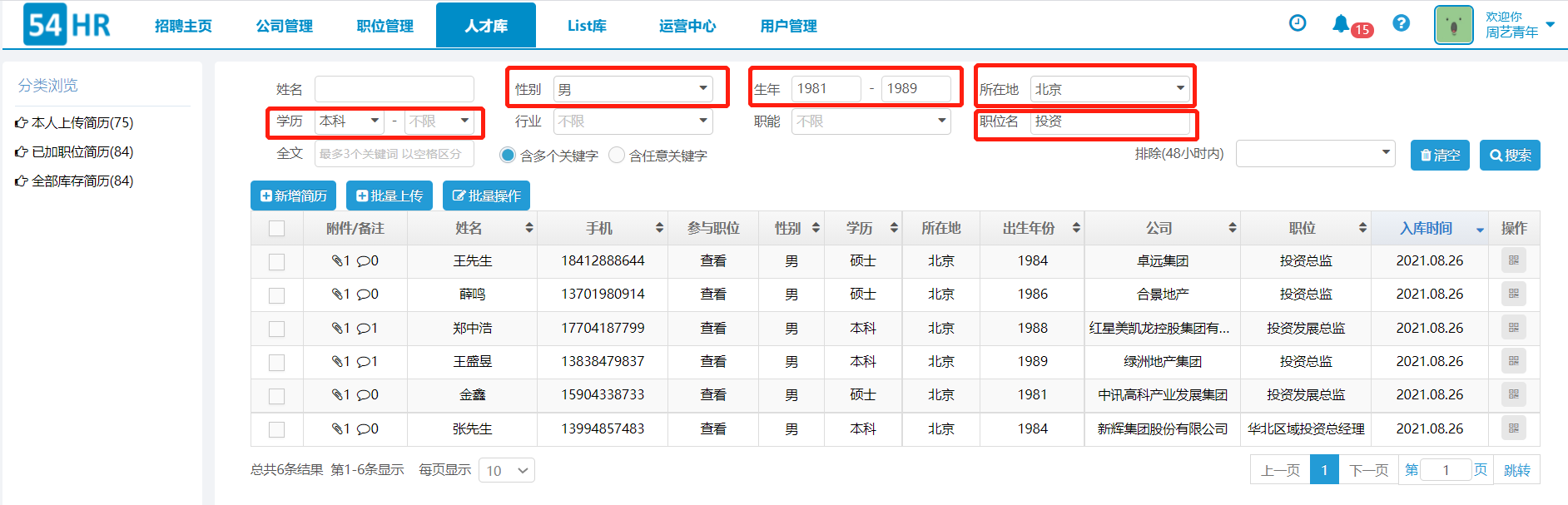Click the 职位名 field containing 投资
The image size is (1568, 505).
[x=1110, y=121]
